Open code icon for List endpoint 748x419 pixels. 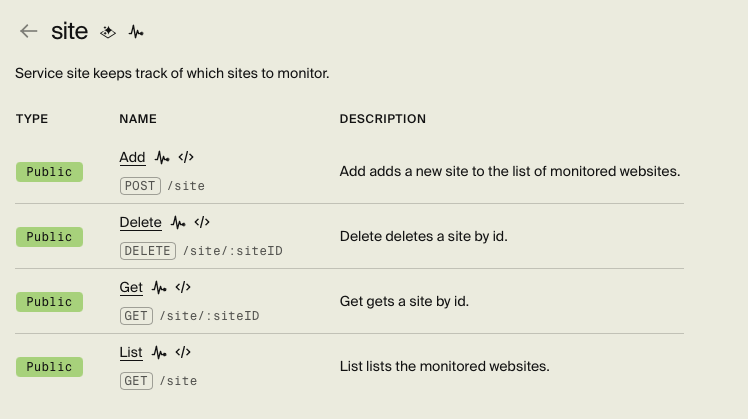183,353
